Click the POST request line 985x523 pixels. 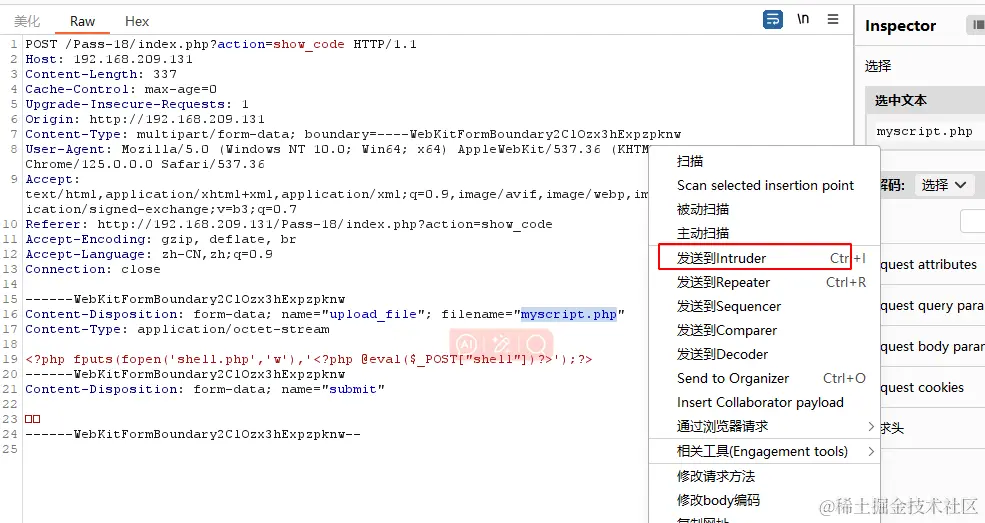pos(220,44)
